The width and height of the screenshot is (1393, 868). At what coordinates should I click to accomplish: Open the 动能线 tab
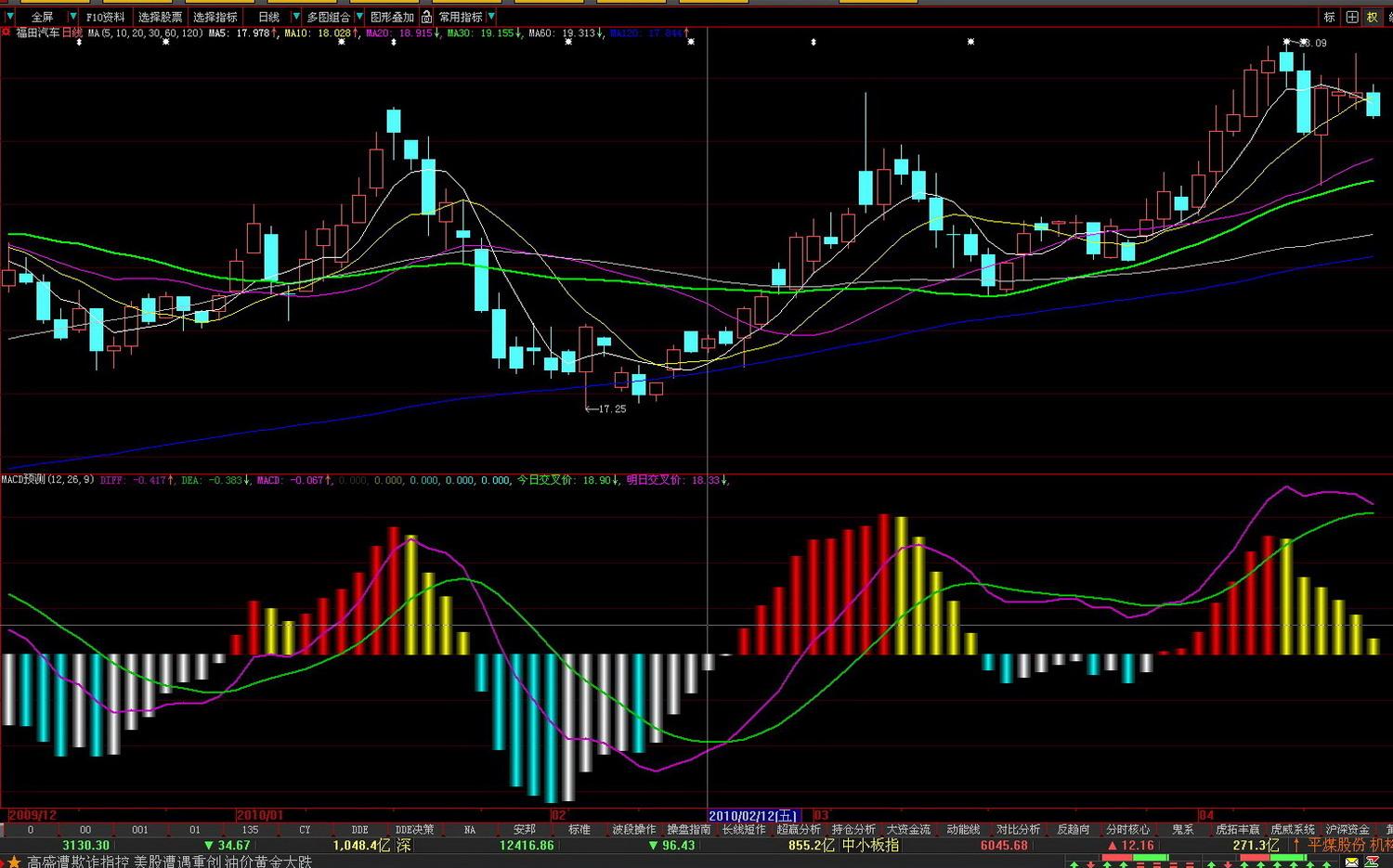[963, 830]
